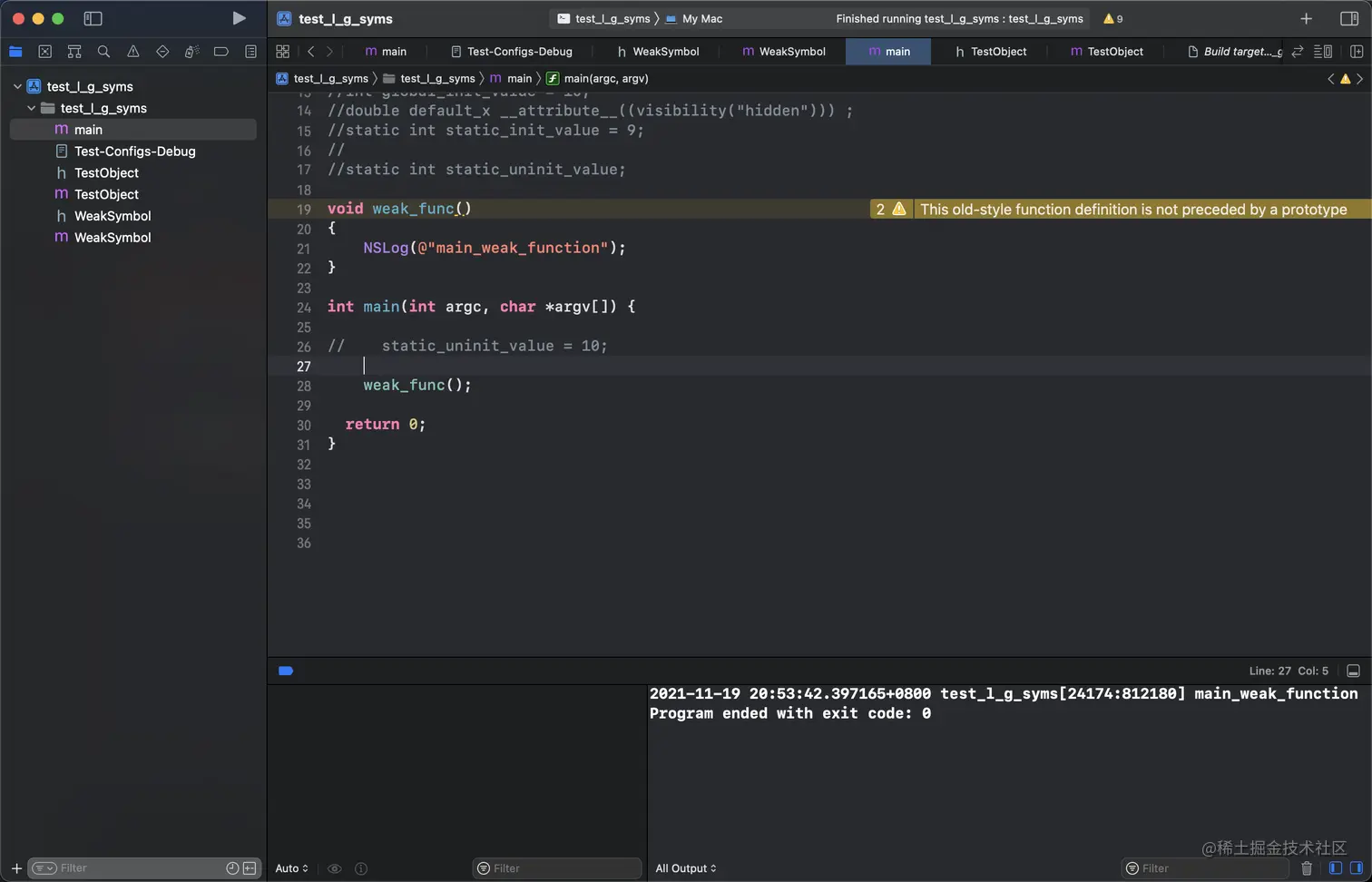Click variables view Filter field

[557, 868]
